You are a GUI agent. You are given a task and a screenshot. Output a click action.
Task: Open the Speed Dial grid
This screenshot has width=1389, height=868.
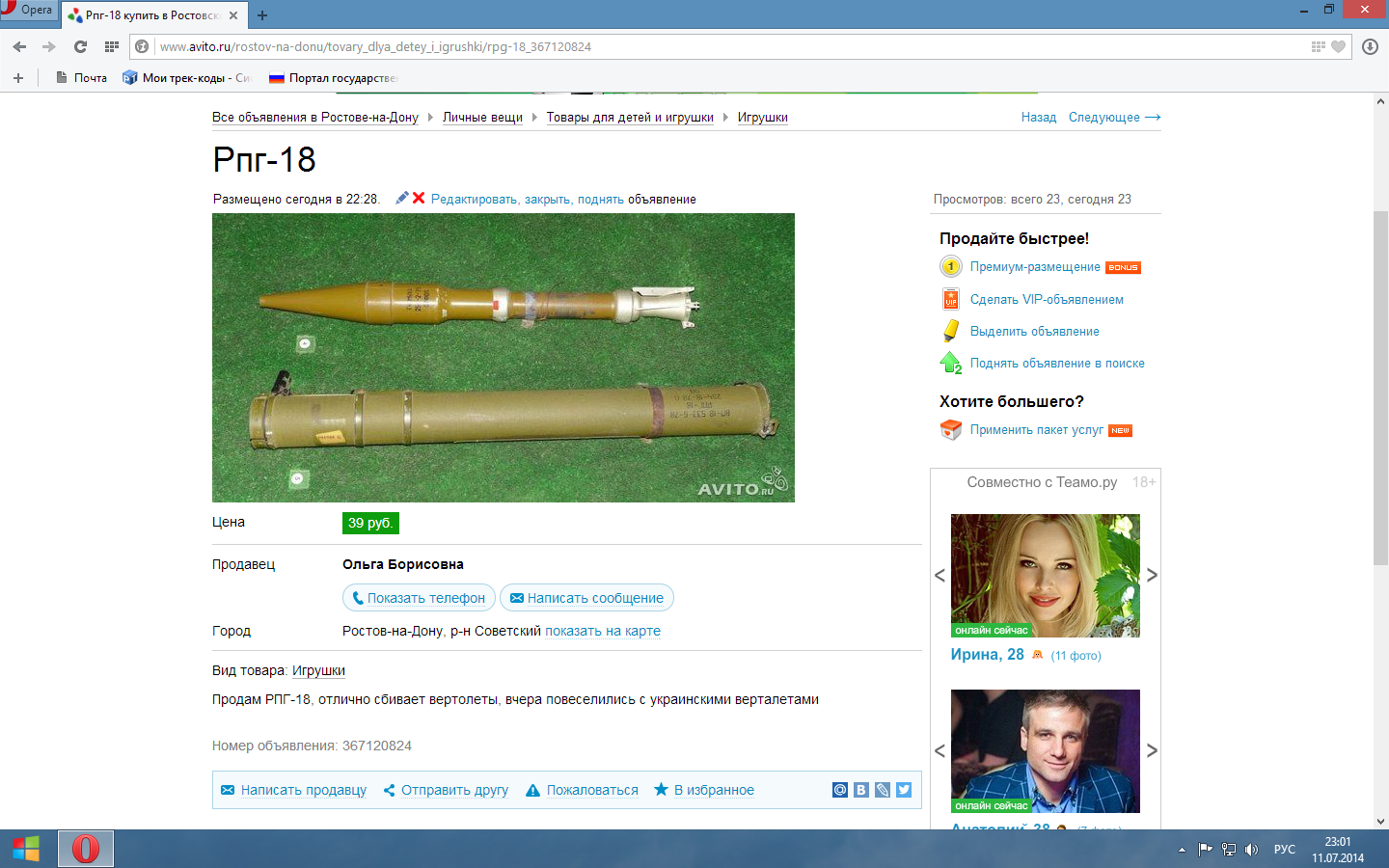click(x=112, y=46)
